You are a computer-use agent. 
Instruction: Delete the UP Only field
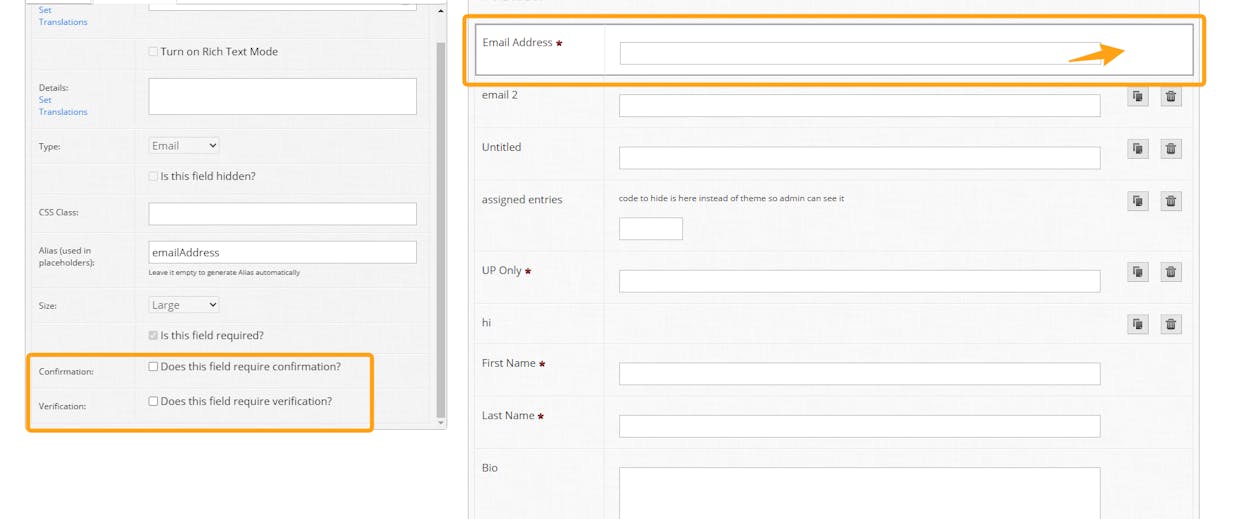tap(1171, 272)
